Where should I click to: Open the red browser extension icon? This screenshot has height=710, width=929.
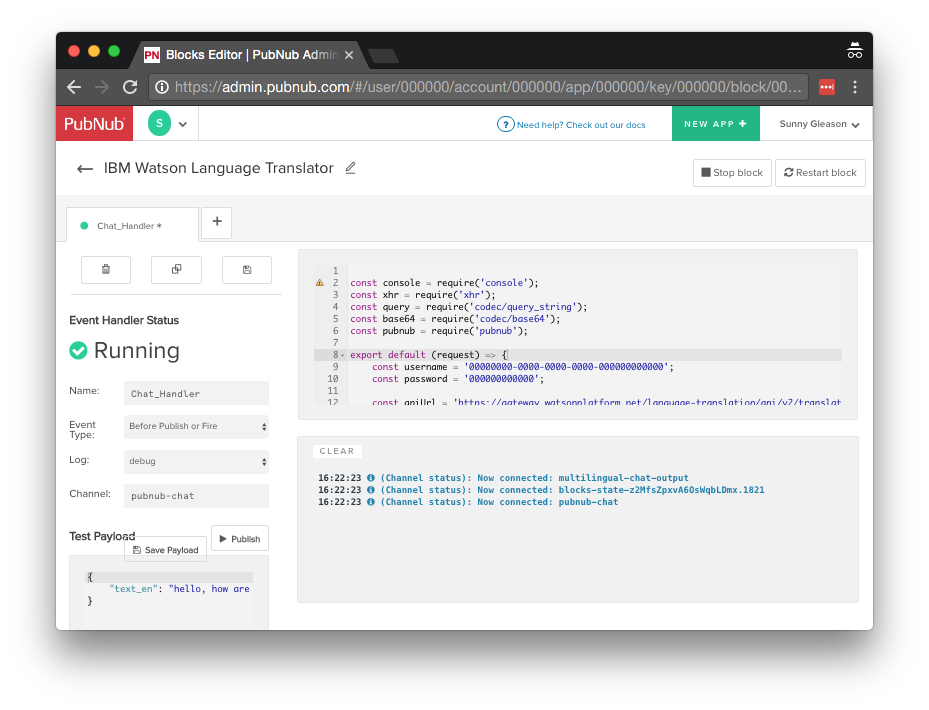click(827, 87)
